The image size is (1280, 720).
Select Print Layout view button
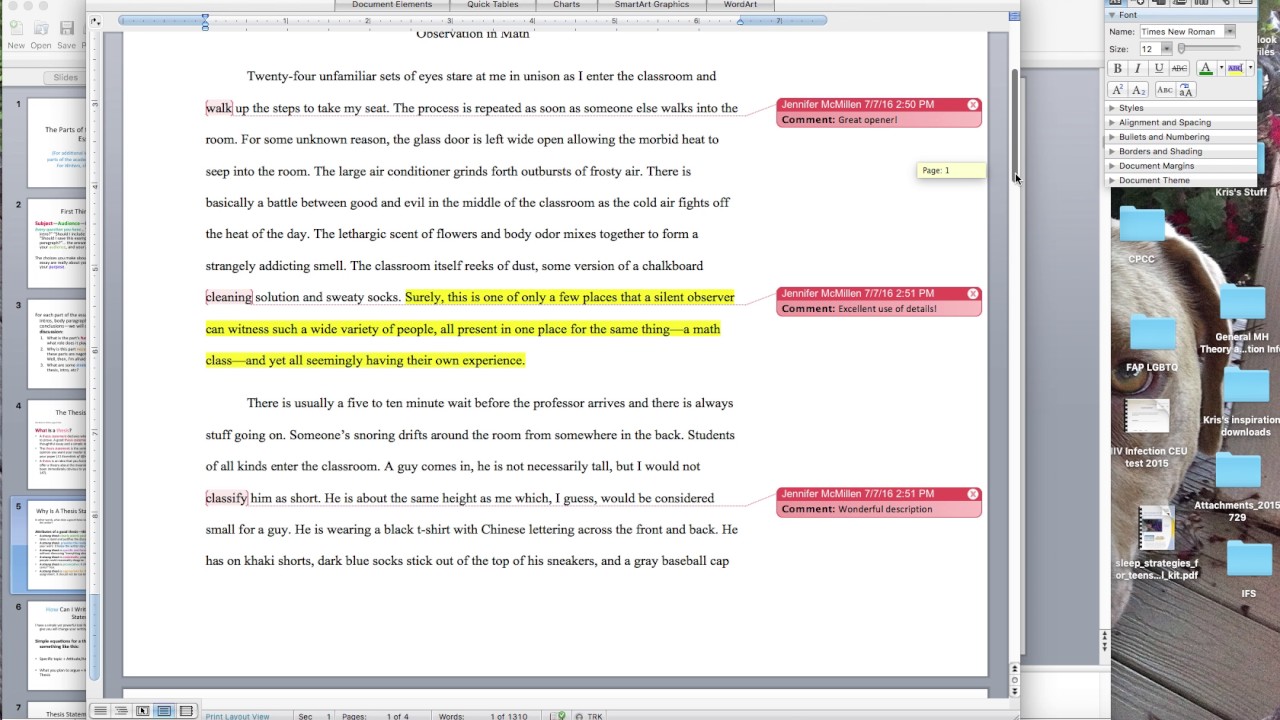click(164, 711)
